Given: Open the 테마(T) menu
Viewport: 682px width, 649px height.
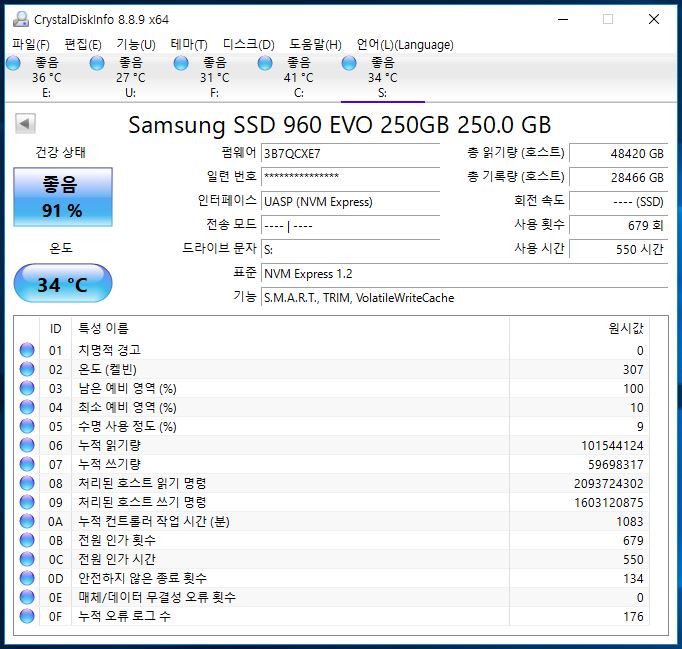Looking at the screenshot, I should coord(189,44).
